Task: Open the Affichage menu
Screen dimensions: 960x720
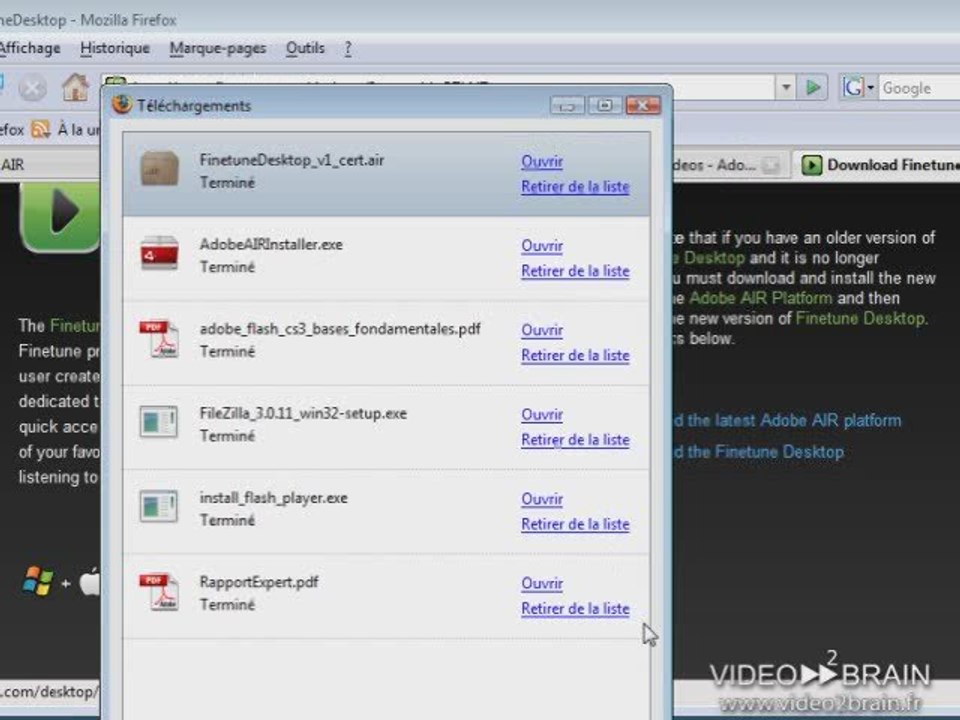Action: tap(29, 48)
